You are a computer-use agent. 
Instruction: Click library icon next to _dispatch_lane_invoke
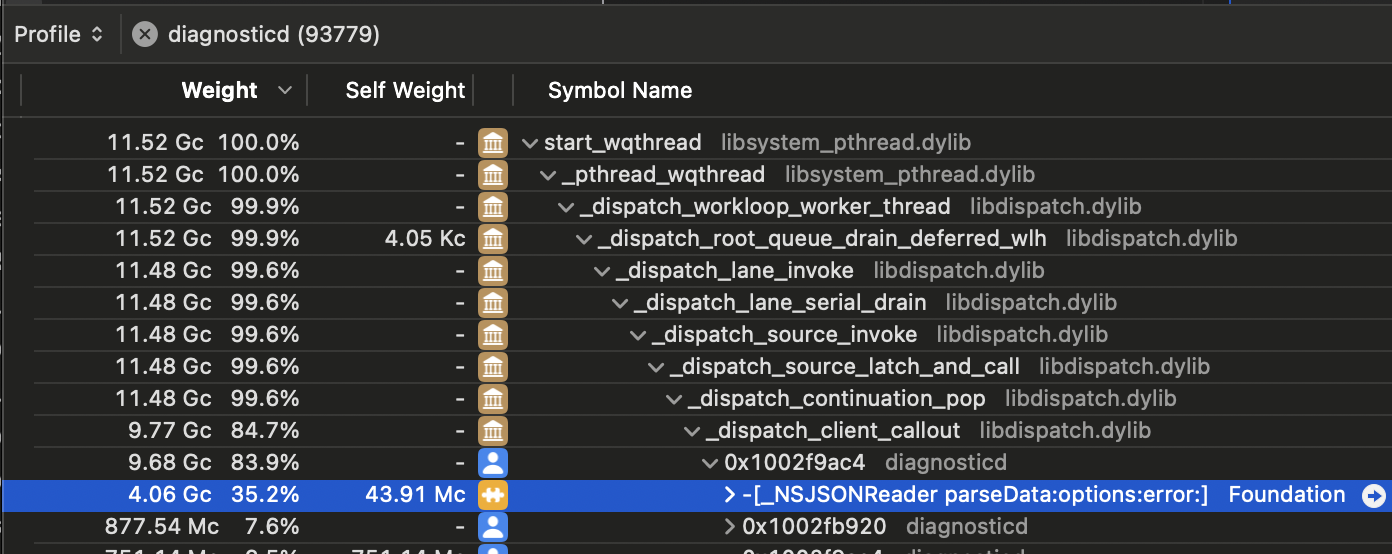pos(492,271)
